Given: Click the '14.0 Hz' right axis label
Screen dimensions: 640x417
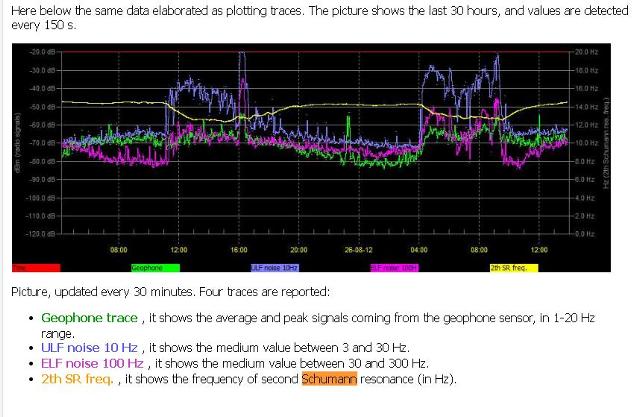Looking at the screenshot, I should click(x=586, y=107).
